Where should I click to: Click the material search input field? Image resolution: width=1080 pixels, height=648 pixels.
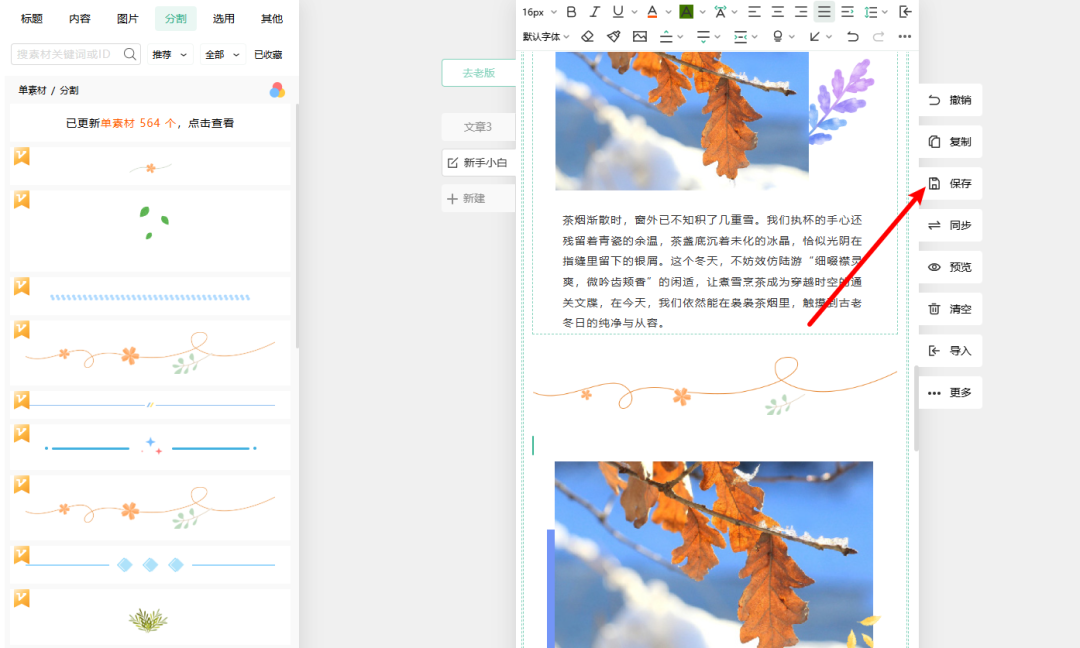pyautogui.click(x=65, y=55)
